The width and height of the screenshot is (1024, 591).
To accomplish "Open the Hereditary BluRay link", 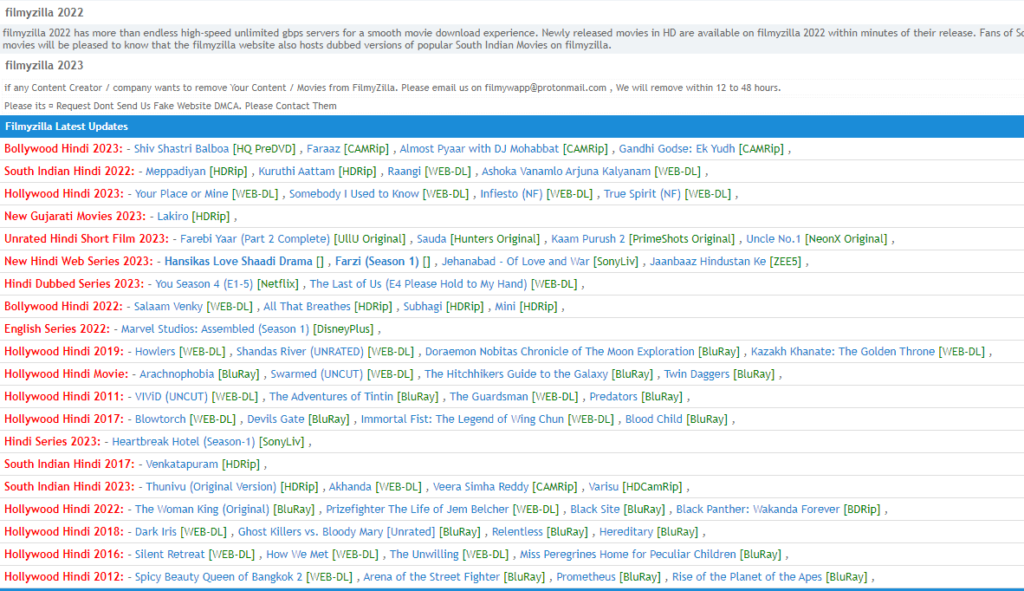I will point(626,532).
